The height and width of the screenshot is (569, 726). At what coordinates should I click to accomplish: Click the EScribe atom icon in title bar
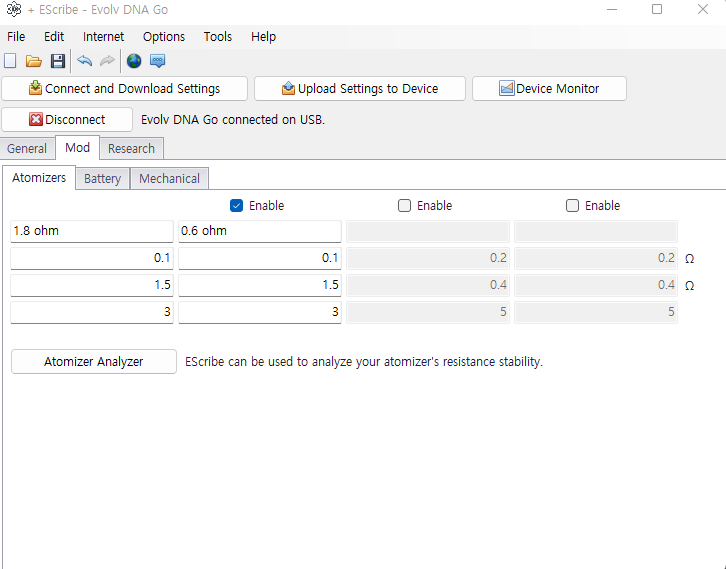[x=13, y=9]
